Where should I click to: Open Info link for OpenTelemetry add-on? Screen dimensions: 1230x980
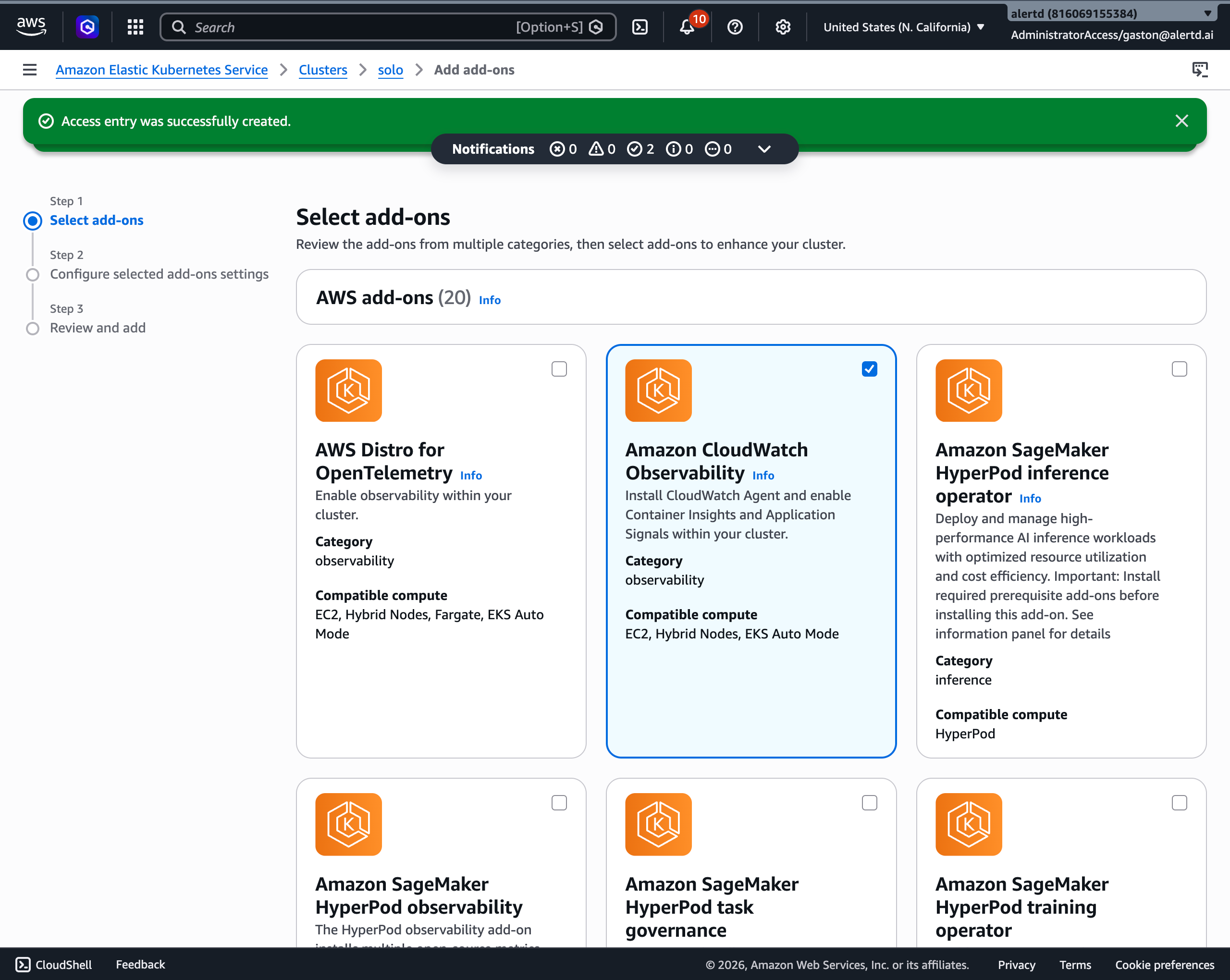(x=471, y=475)
